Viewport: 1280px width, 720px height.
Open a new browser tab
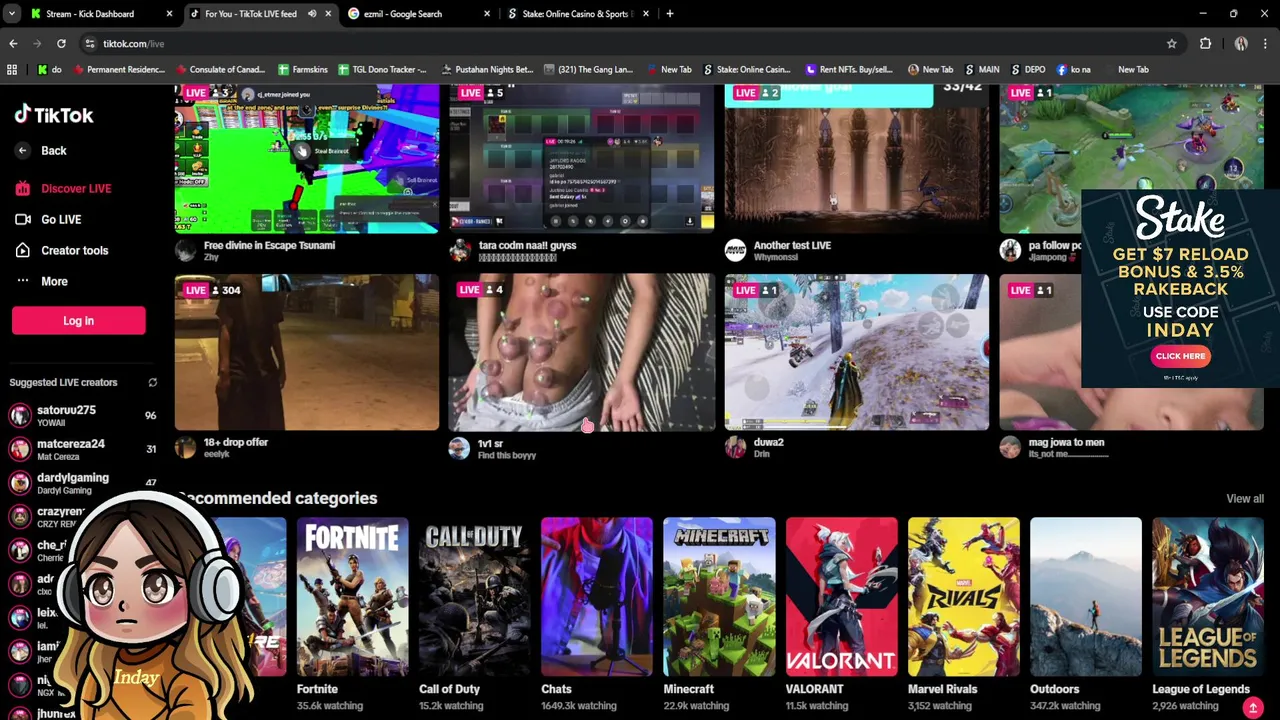coord(670,14)
